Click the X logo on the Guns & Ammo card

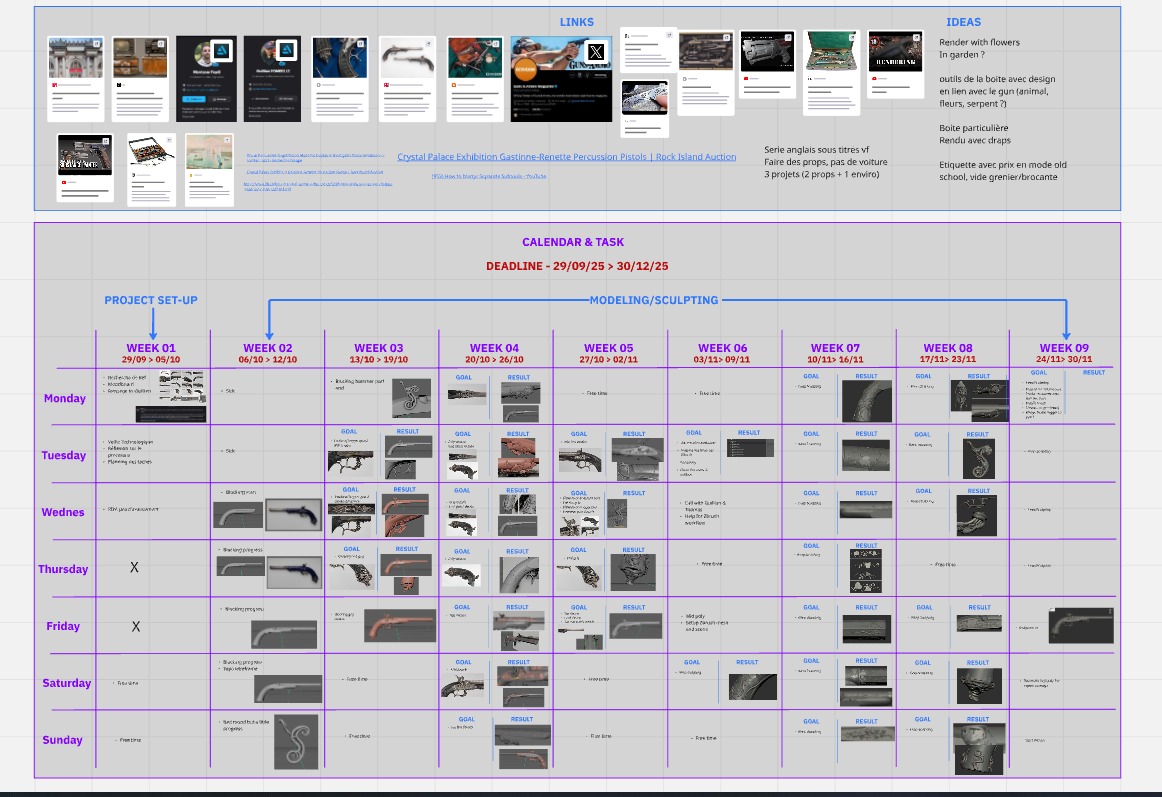[595, 52]
